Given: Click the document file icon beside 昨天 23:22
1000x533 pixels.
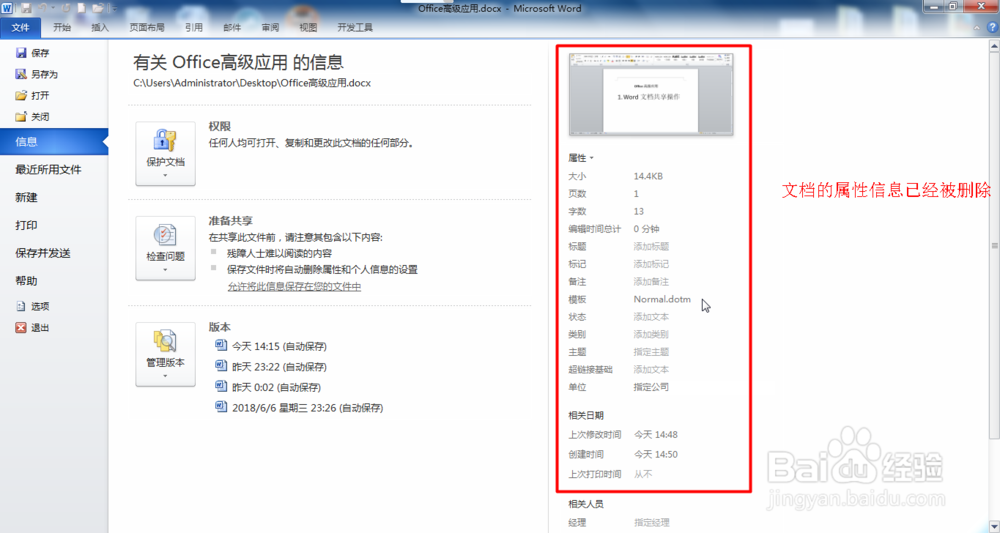Looking at the screenshot, I should pos(221,366).
